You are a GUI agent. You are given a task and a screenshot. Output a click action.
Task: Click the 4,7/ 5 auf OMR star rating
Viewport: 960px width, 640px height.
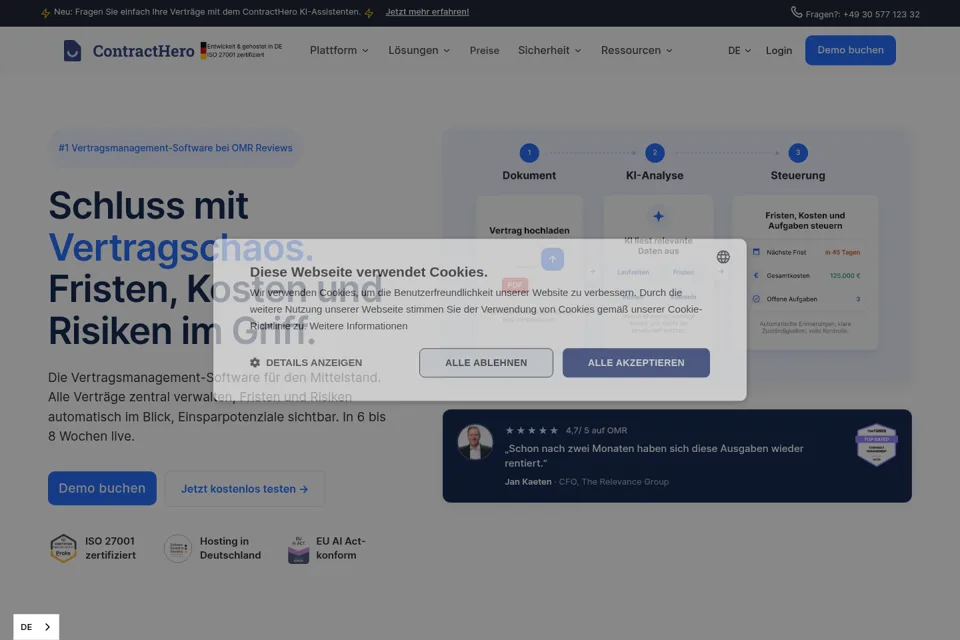(566, 430)
